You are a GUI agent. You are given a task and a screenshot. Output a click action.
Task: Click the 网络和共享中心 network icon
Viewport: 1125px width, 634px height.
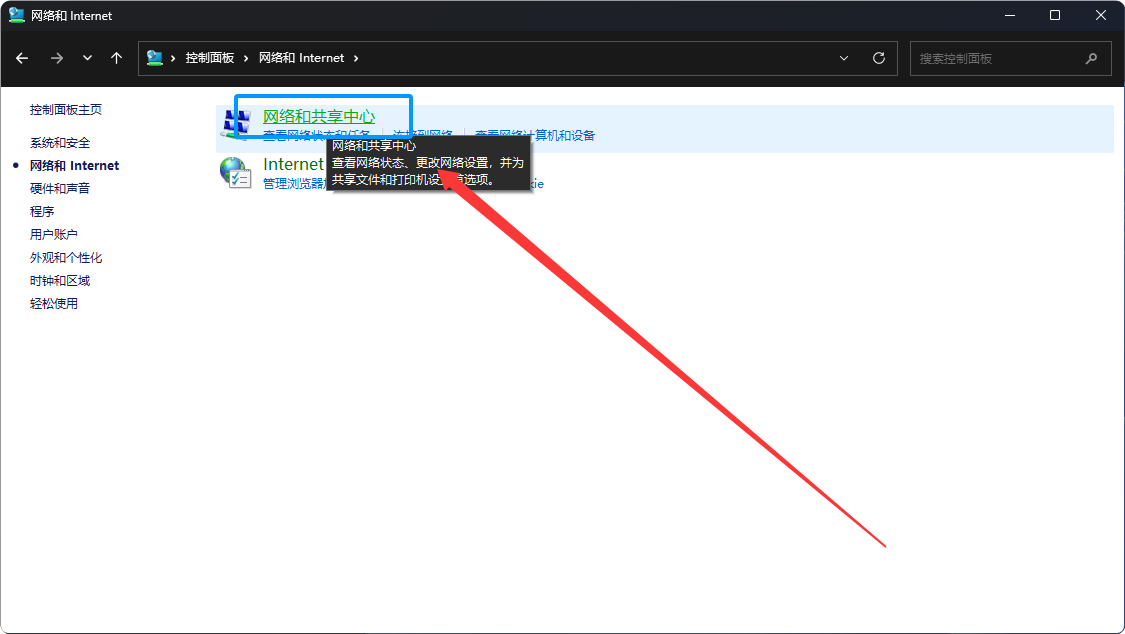coord(235,124)
